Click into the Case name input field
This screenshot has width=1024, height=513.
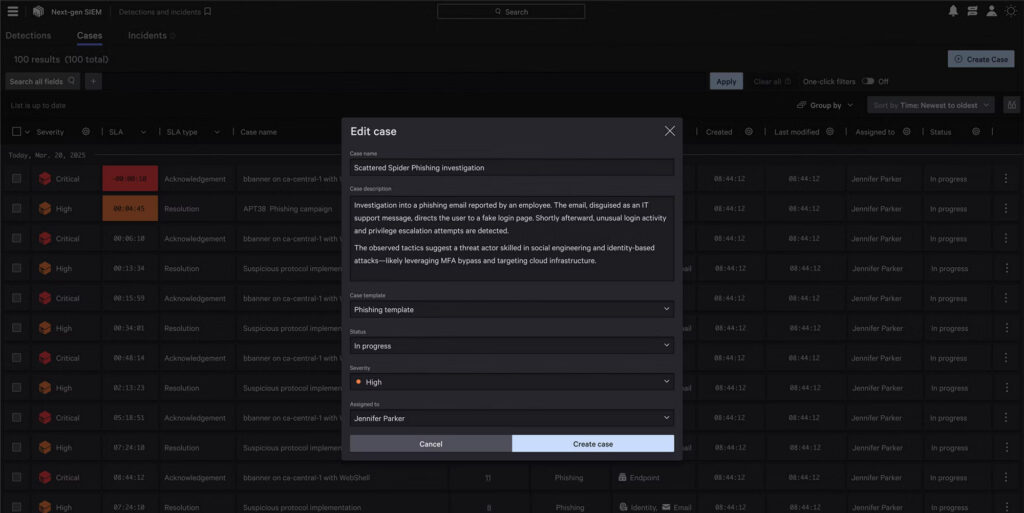[x=512, y=168]
